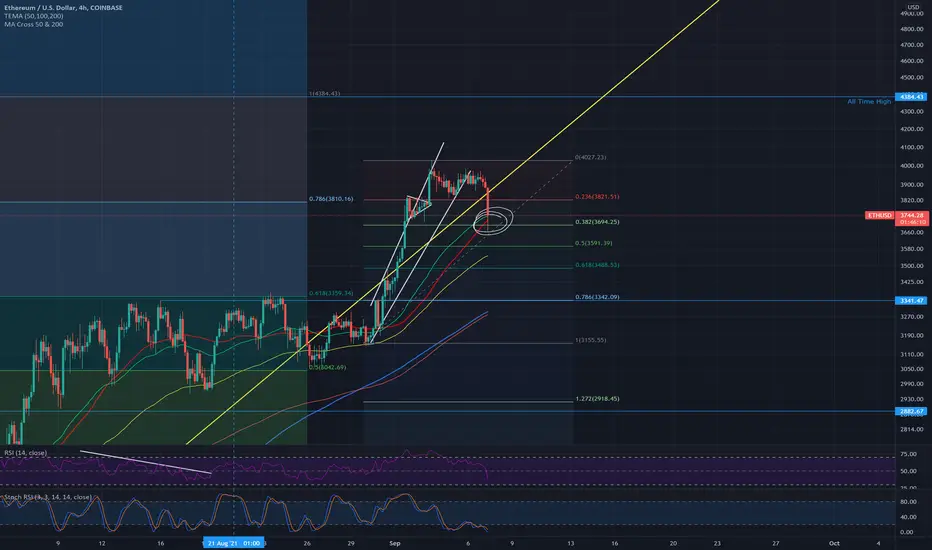
Task: Select the Fib label 0.786(3342.09)
Action: click(x=597, y=297)
